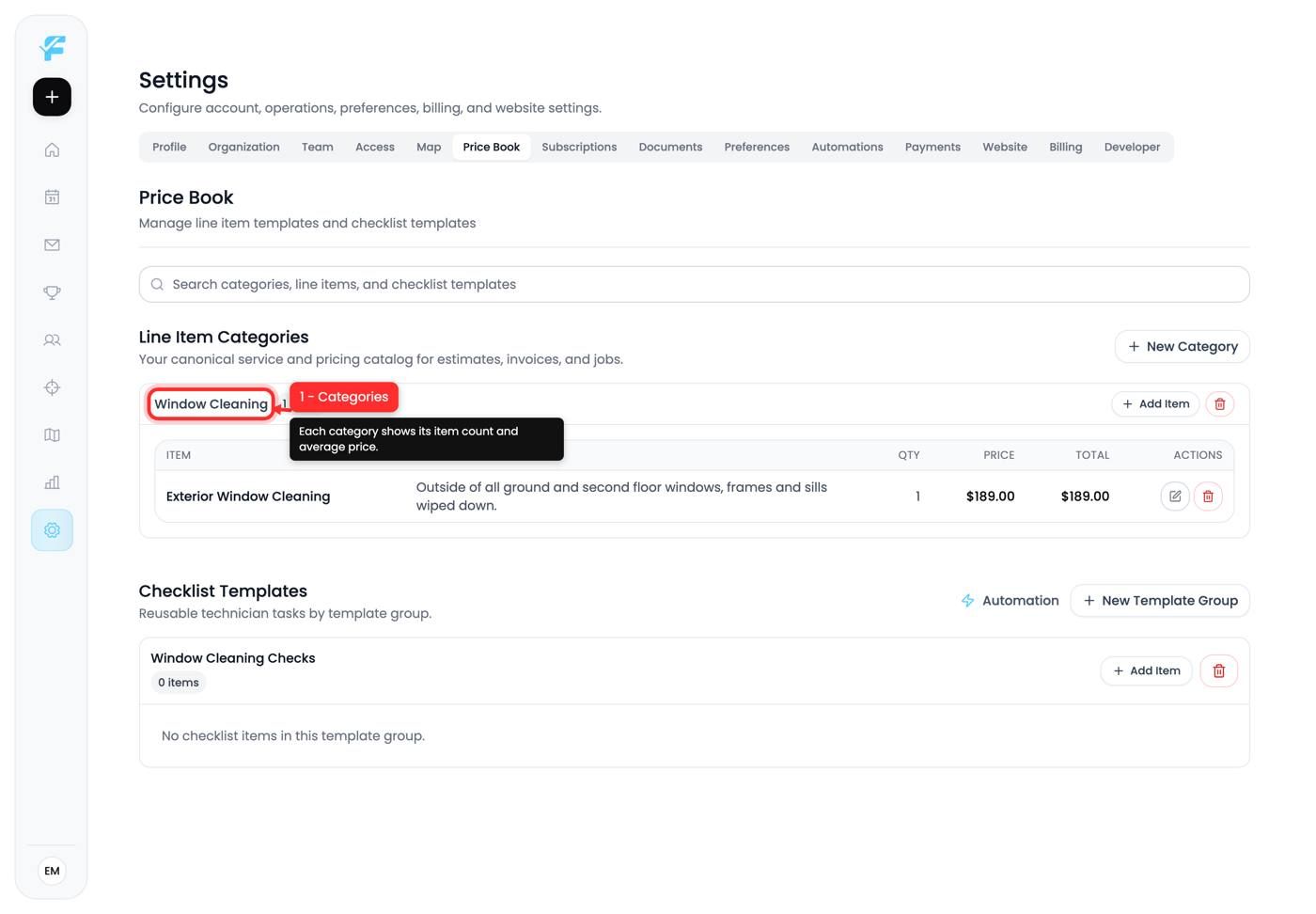This screenshot has height=914, width=1316.
Task: Open the crosshair target icon in the sidebar
Action: (52, 387)
